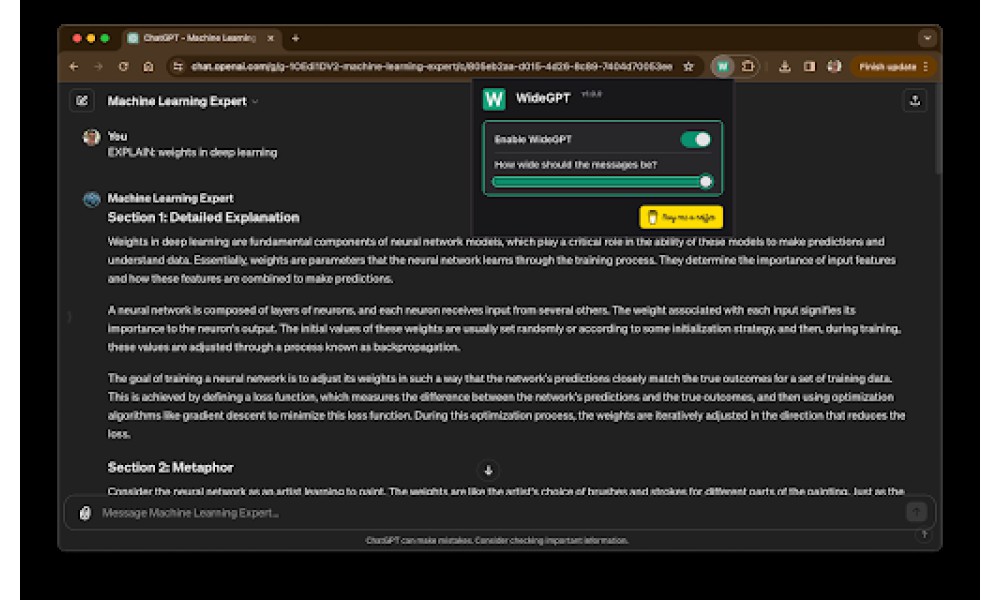Click the Finish update button

click(x=887, y=66)
